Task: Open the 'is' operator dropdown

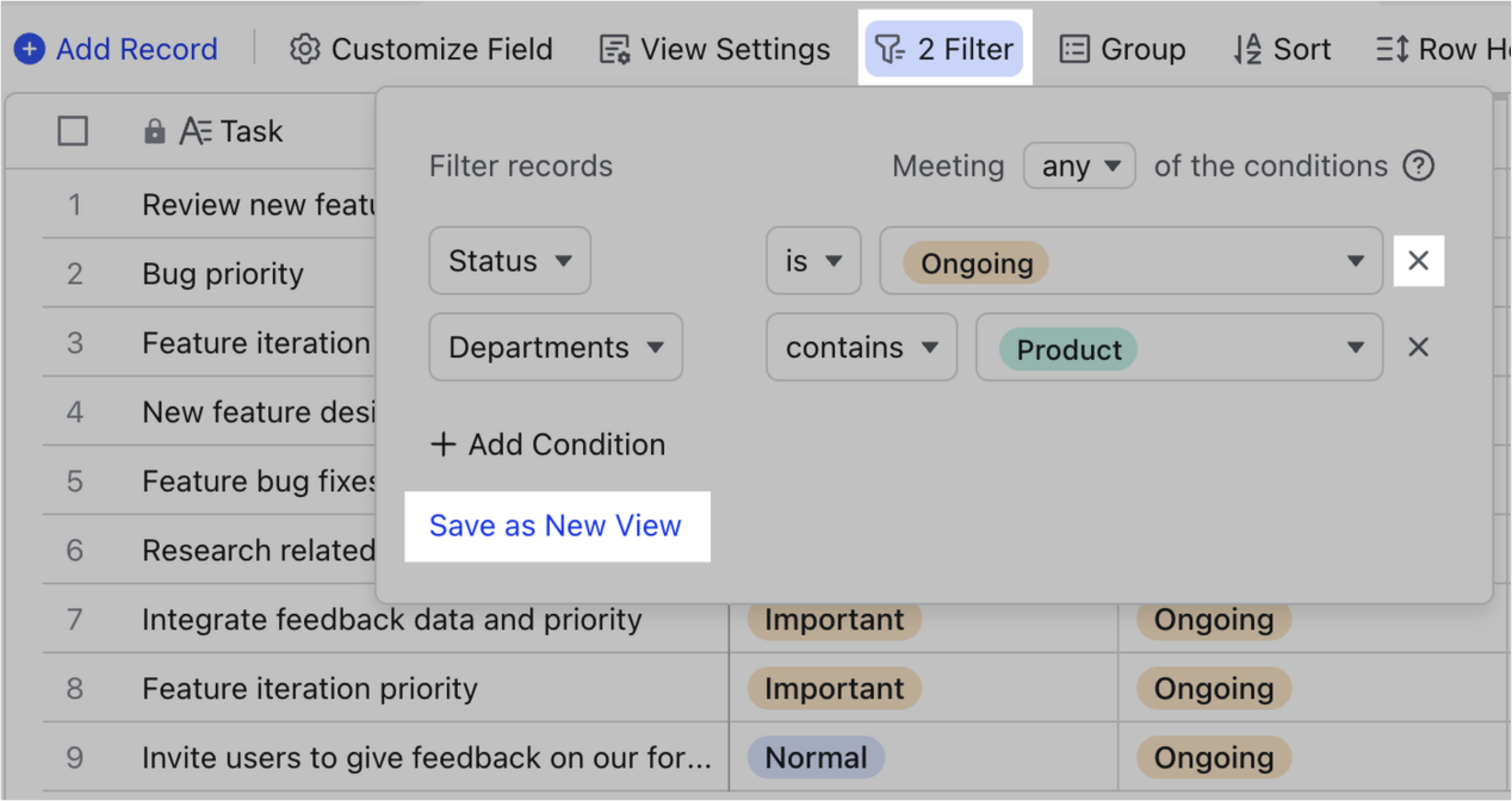Action: (x=813, y=260)
